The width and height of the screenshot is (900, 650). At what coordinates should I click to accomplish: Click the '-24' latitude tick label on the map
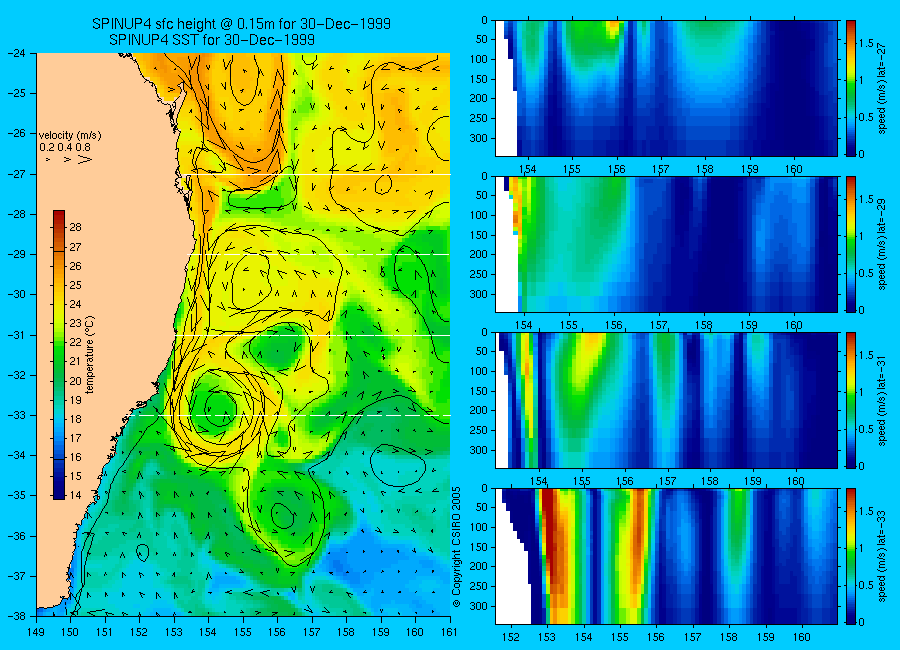click(17, 53)
